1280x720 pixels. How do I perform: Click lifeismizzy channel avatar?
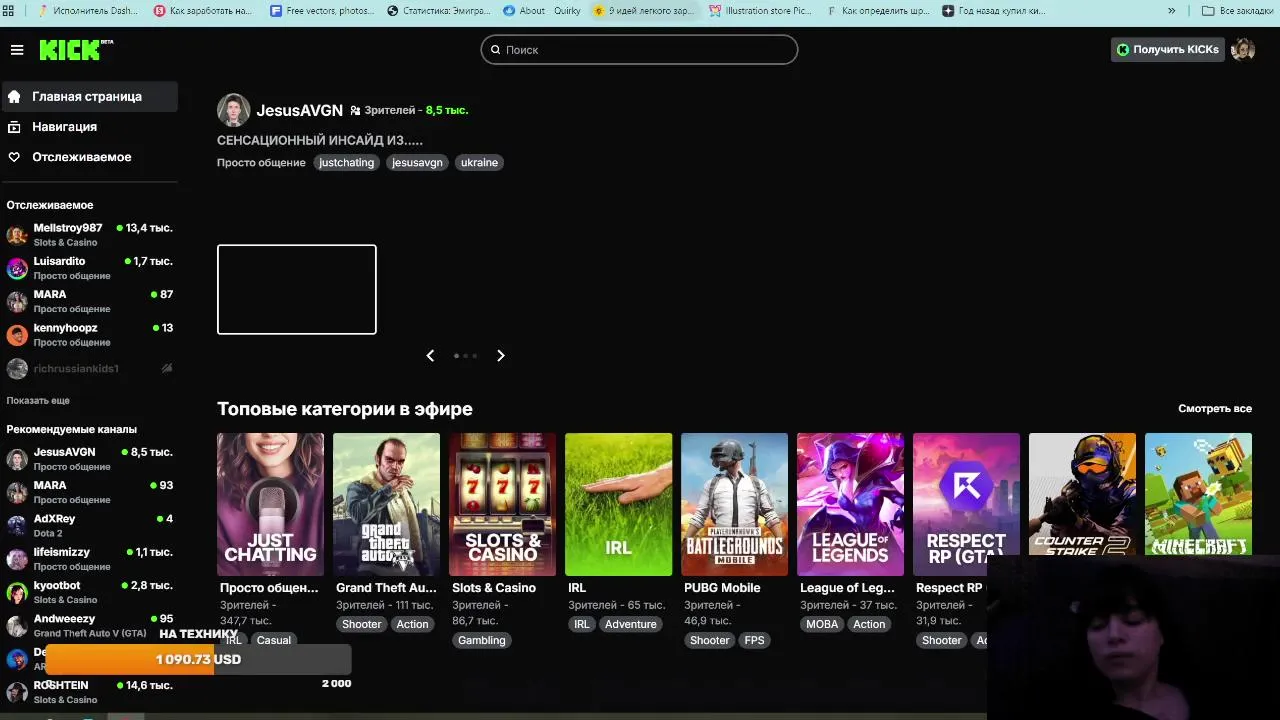click(x=17, y=559)
